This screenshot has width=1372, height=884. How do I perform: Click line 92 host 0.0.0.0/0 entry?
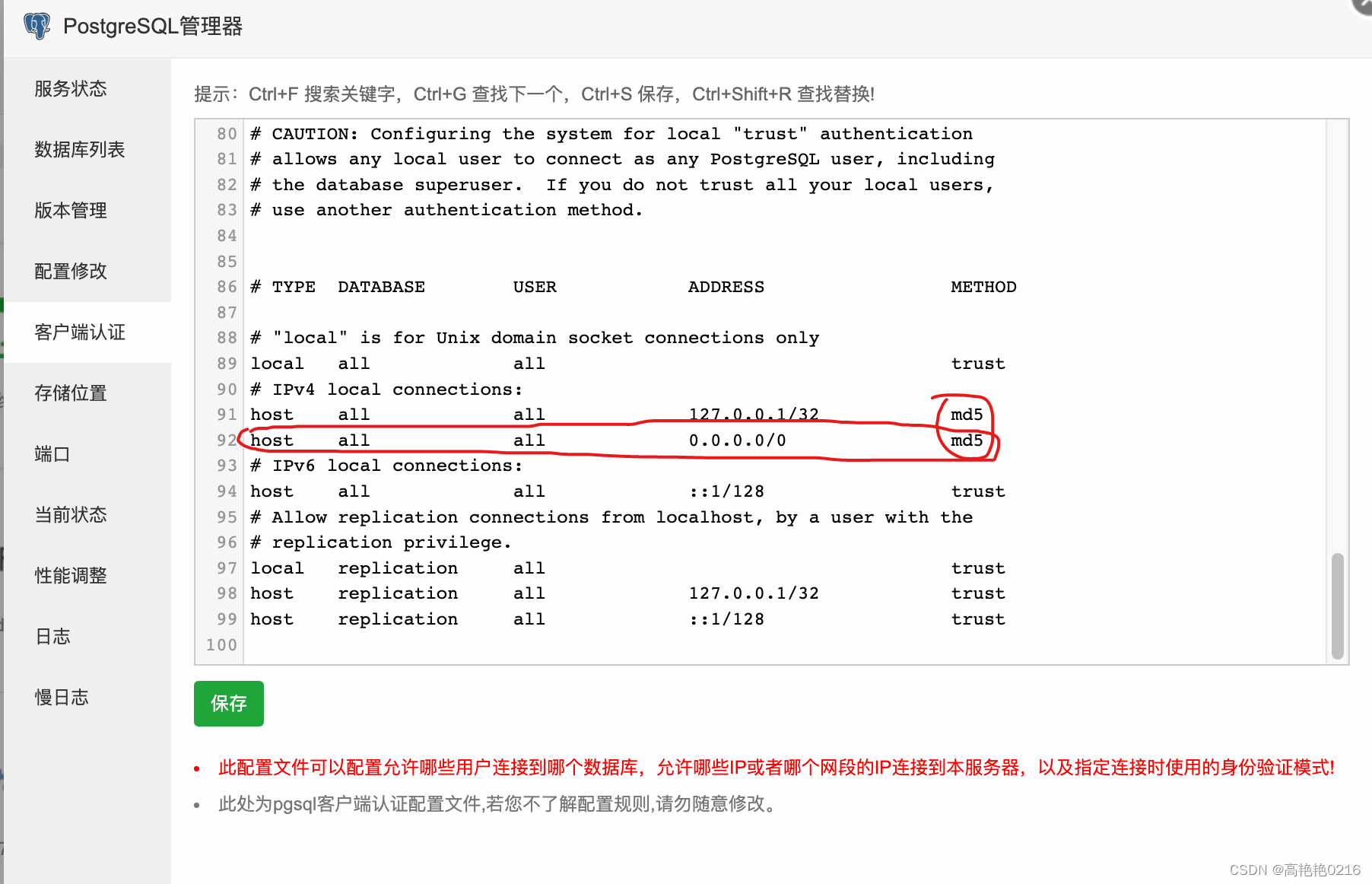tap(617, 440)
